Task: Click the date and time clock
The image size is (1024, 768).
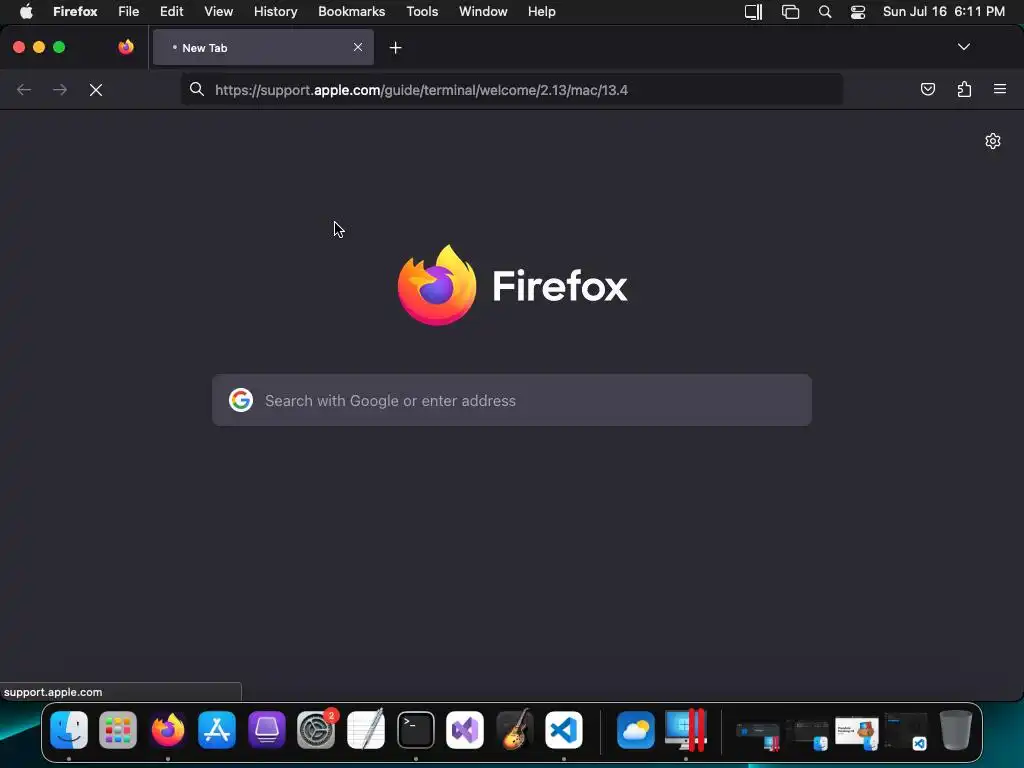Action: (944, 12)
